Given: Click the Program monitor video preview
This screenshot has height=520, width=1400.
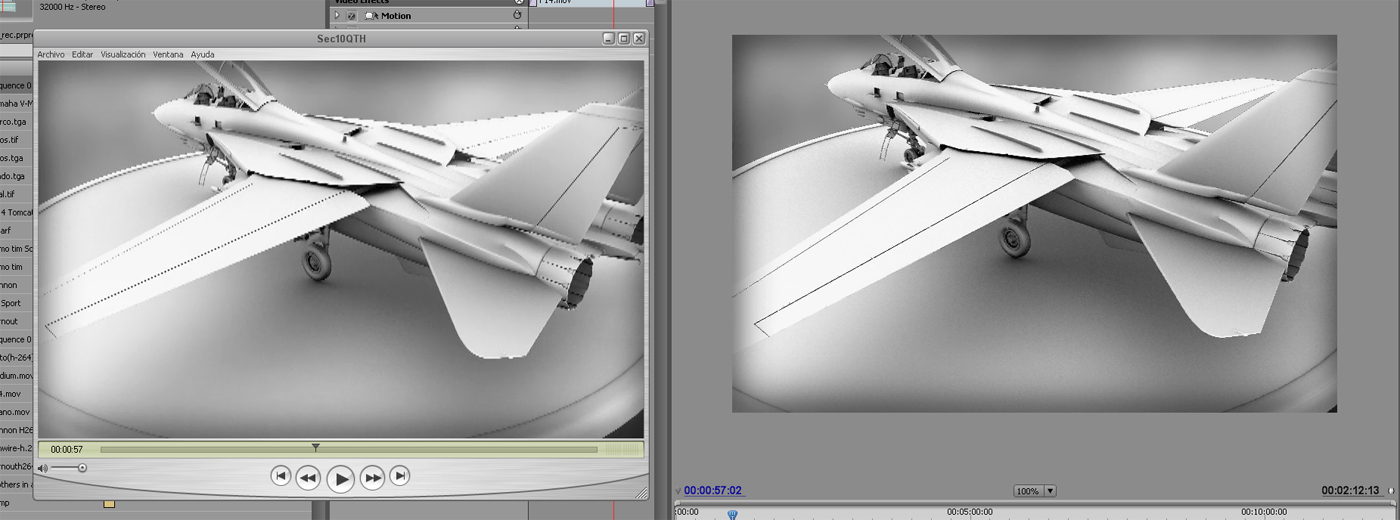Looking at the screenshot, I should (x=1035, y=223).
